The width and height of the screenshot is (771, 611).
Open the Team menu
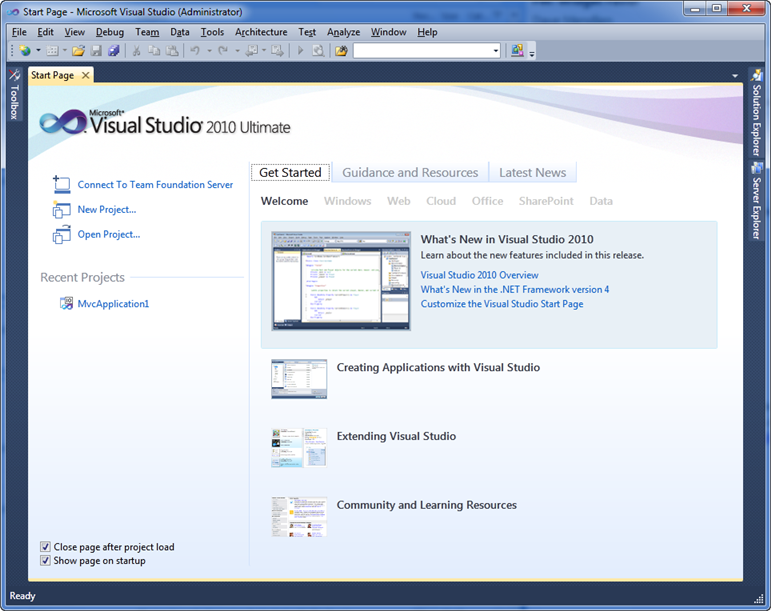pos(147,32)
